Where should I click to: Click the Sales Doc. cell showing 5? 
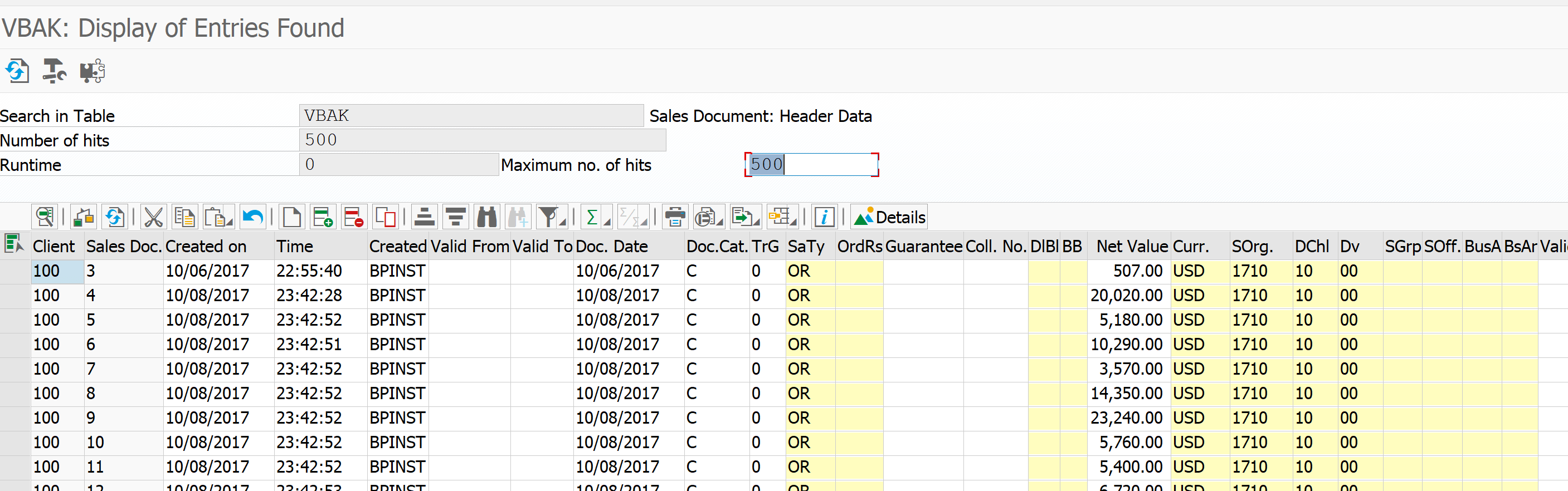click(x=124, y=320)
